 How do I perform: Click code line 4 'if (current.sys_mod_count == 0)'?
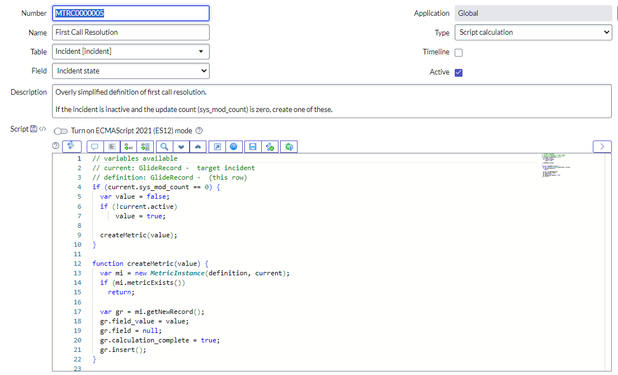tap(156, 187)
